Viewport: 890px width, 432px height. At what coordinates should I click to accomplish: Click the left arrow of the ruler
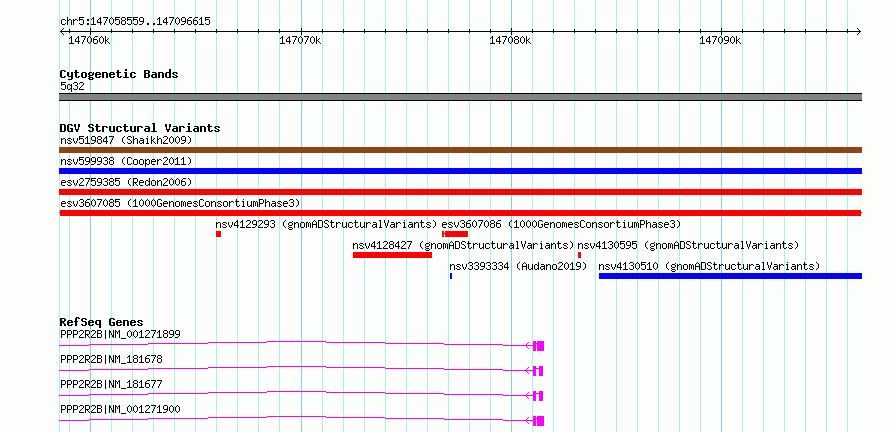(62, 32)
